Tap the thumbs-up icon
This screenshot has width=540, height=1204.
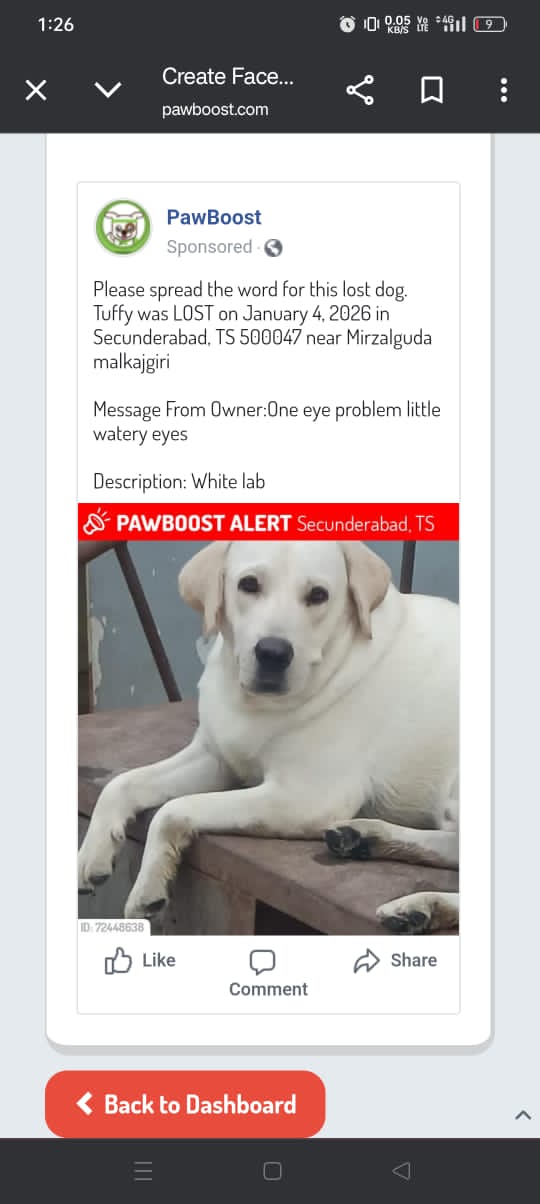click(x=118, y=961)
